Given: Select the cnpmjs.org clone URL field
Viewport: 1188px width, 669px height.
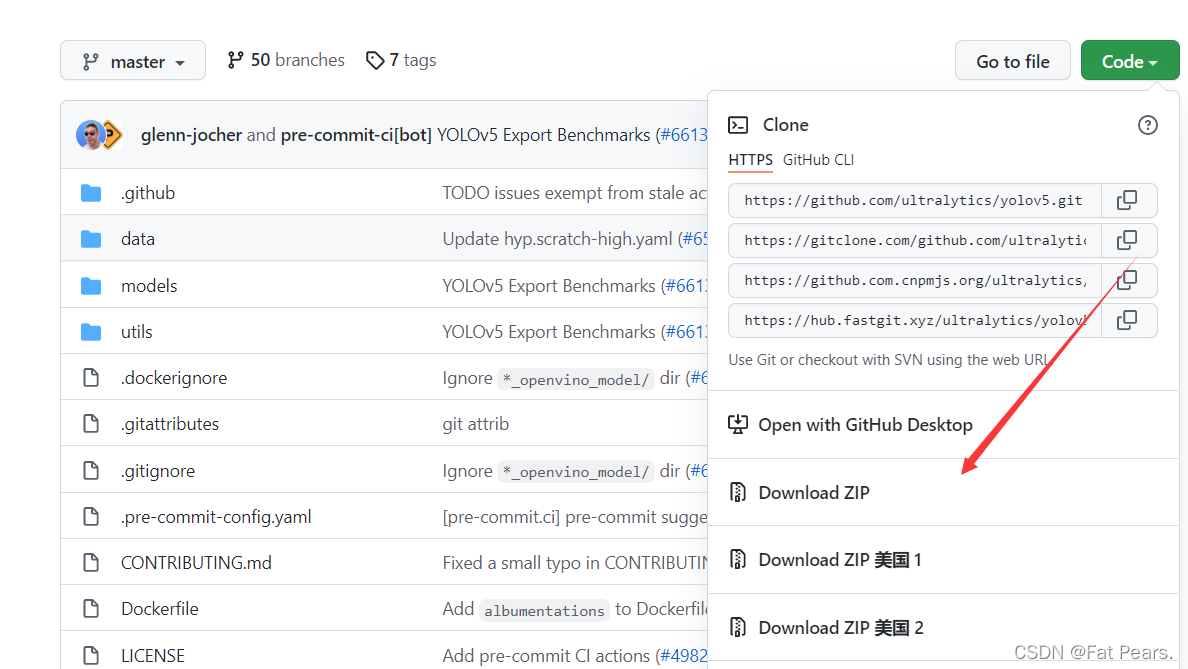Looking at the screenshot, I should 914,280.
